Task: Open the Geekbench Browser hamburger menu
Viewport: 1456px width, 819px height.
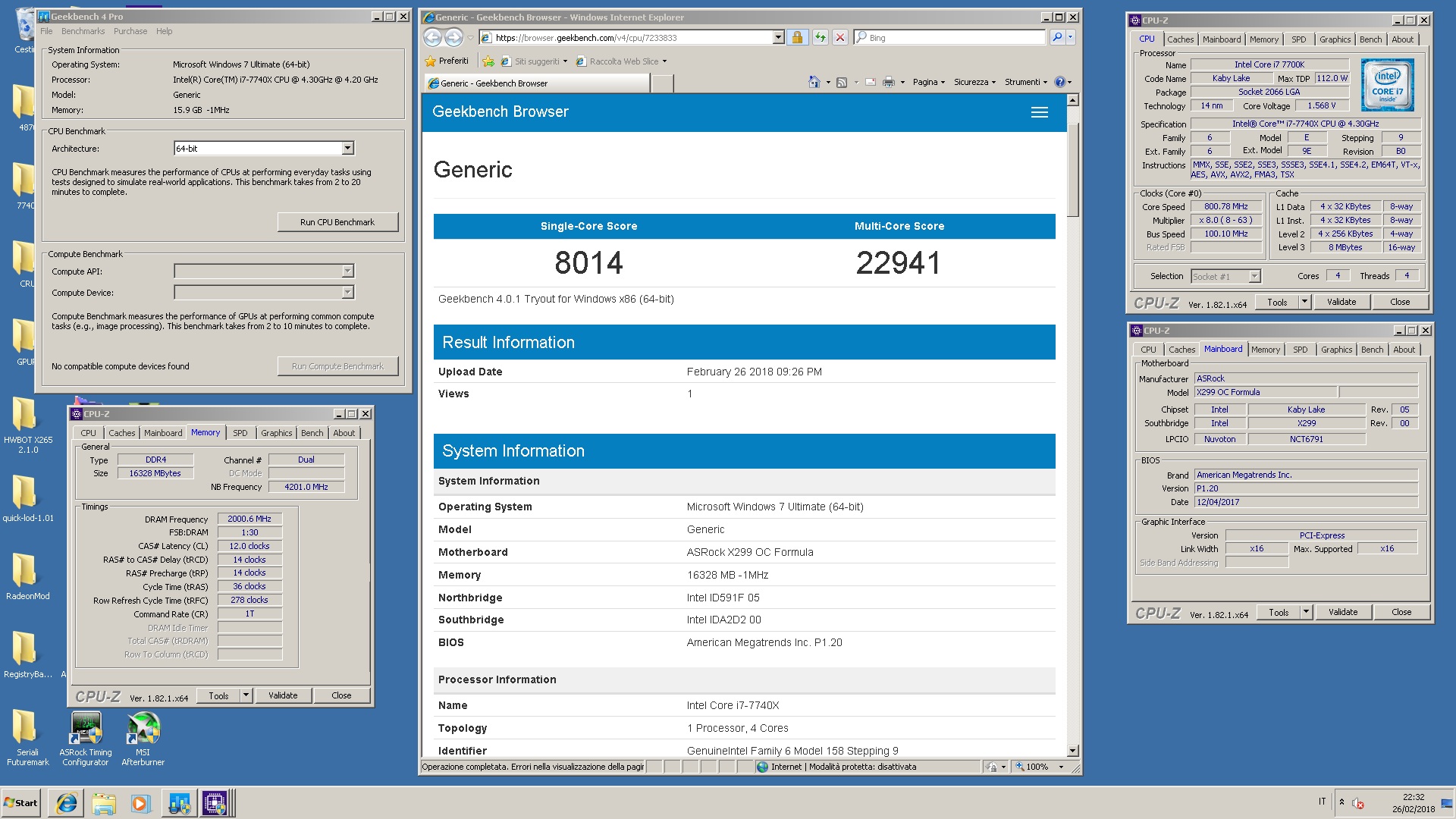Action: [1040, 112]
